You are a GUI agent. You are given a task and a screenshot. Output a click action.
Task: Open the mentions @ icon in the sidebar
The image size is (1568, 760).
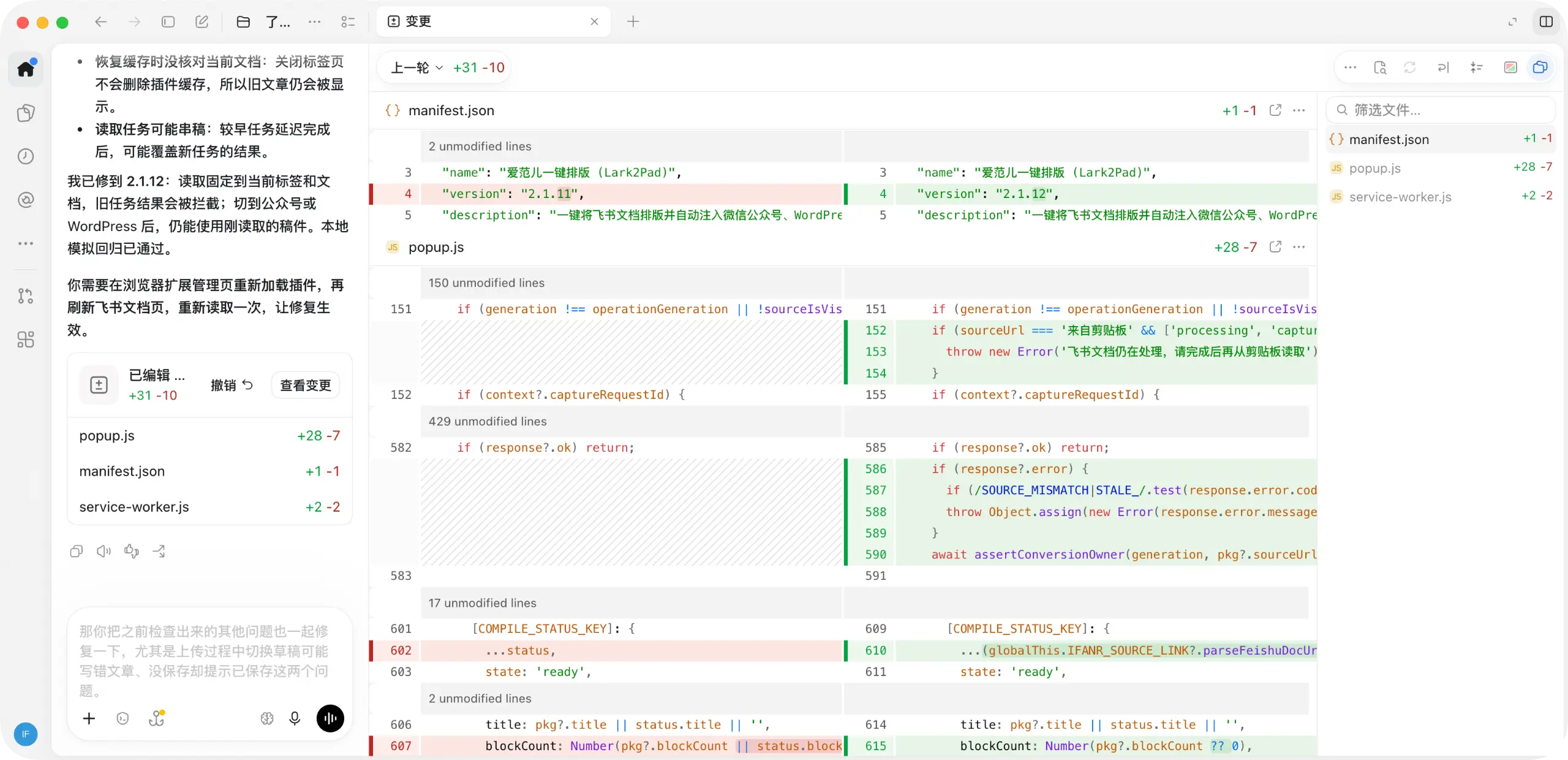click(26, 200)
